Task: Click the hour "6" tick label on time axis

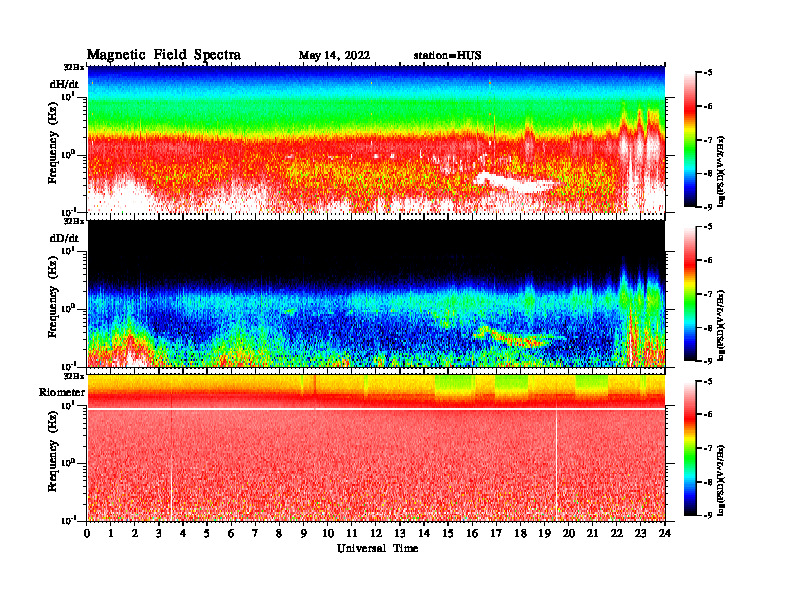Action: pyautogui.click(x=231, y=533)
